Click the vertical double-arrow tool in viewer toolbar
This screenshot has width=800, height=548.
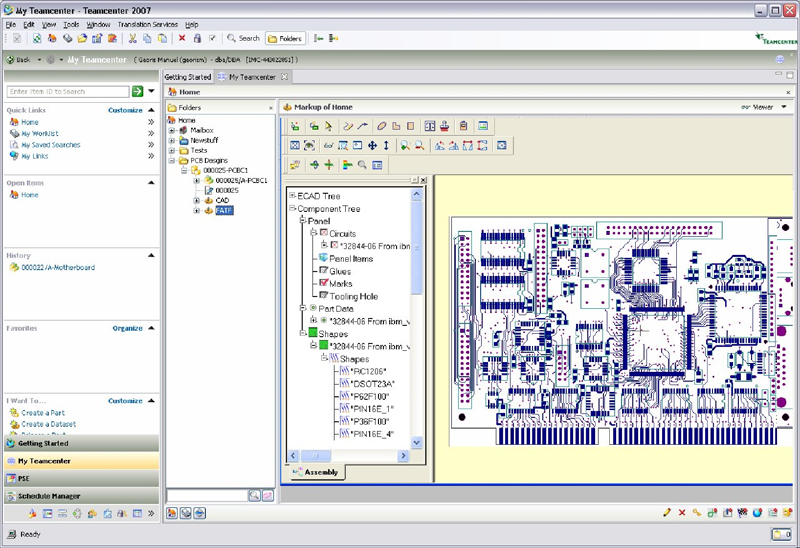point(386,145)
